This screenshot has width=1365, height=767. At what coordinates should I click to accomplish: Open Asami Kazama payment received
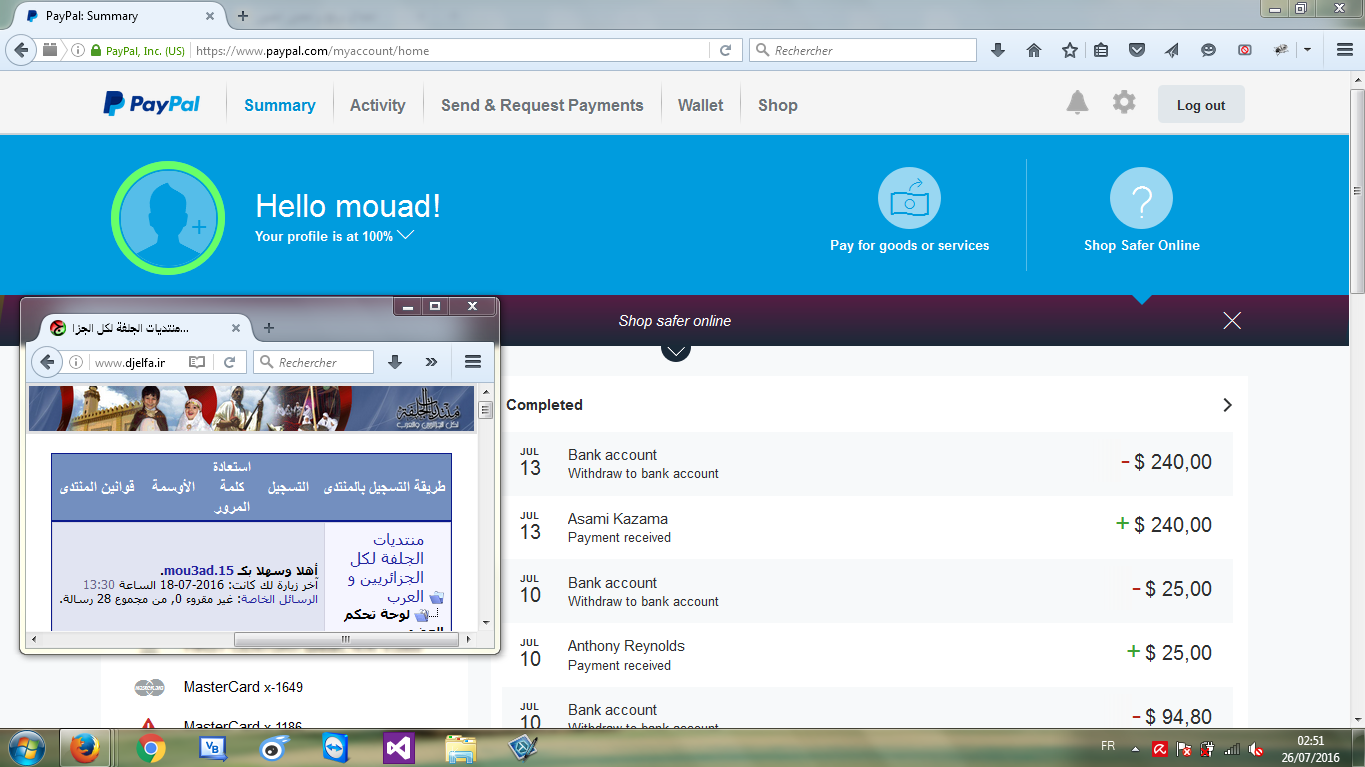coord(867,527)
